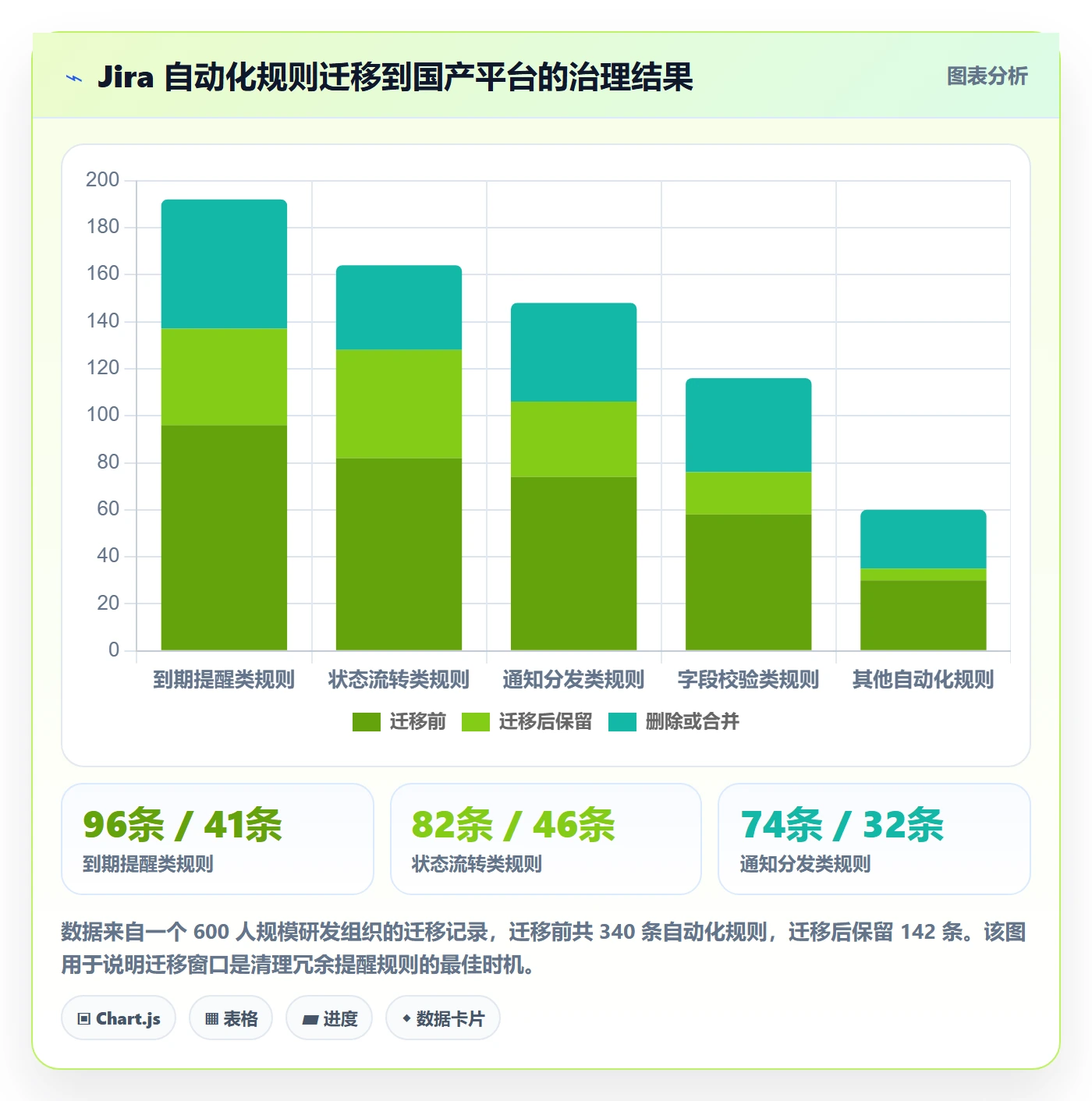Click the 图表分析 label in the header
Image resolution: width=1092 pixels, height=1101 pixels.
click(x=987, y=76)
